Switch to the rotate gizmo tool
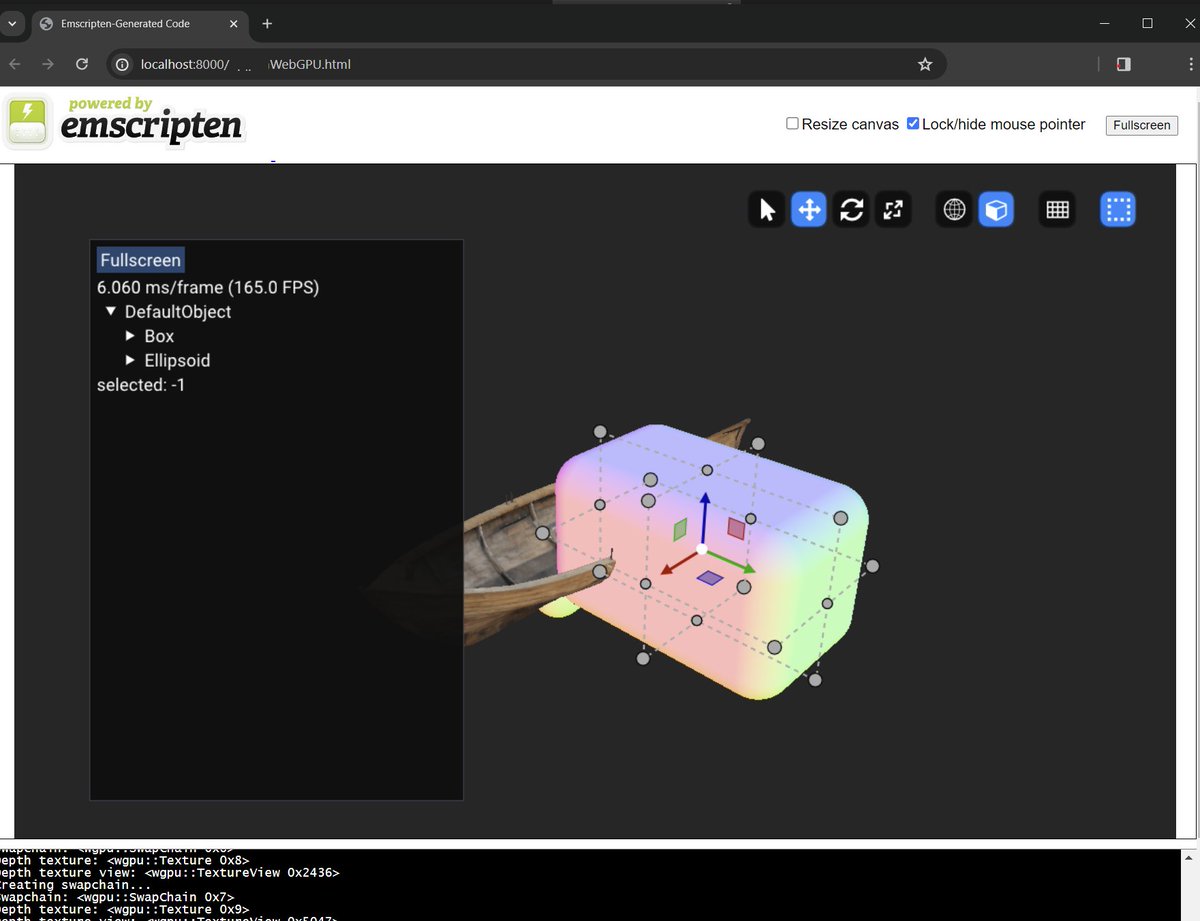 (851, 210)
